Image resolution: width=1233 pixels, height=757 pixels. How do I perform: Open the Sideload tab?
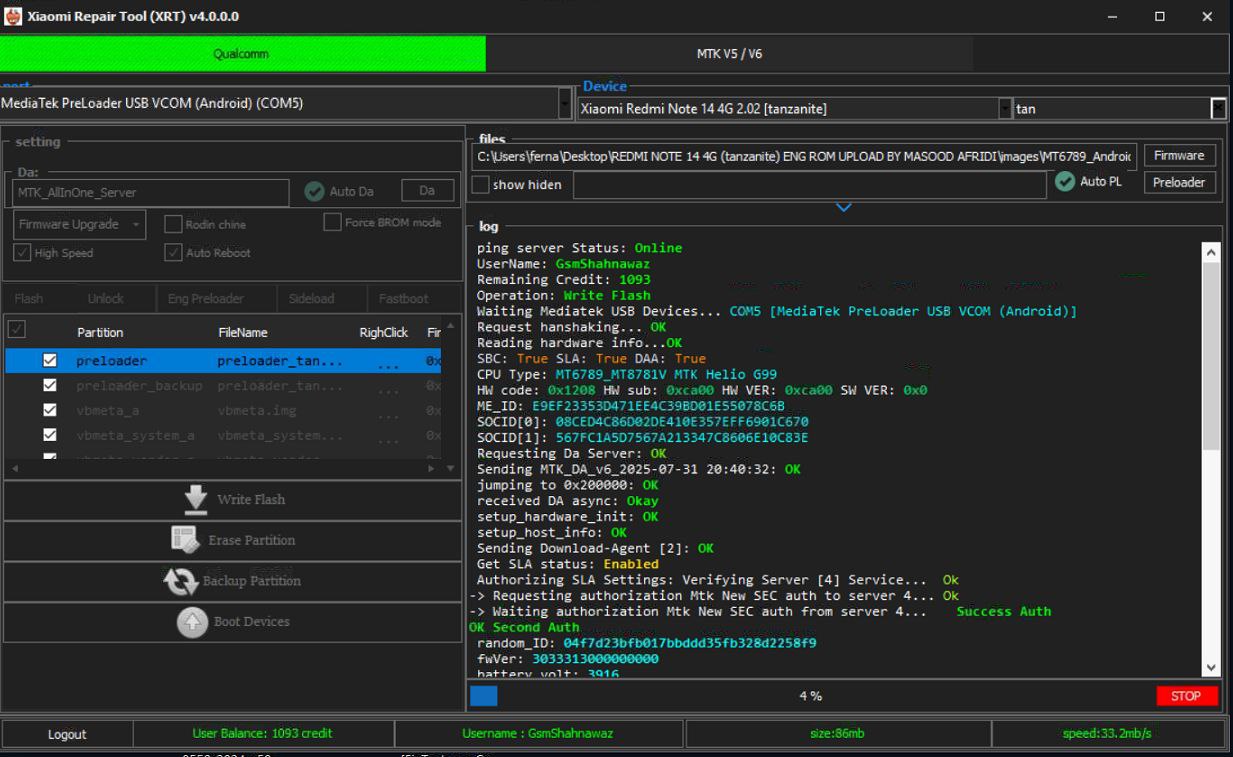click(311, 298)
